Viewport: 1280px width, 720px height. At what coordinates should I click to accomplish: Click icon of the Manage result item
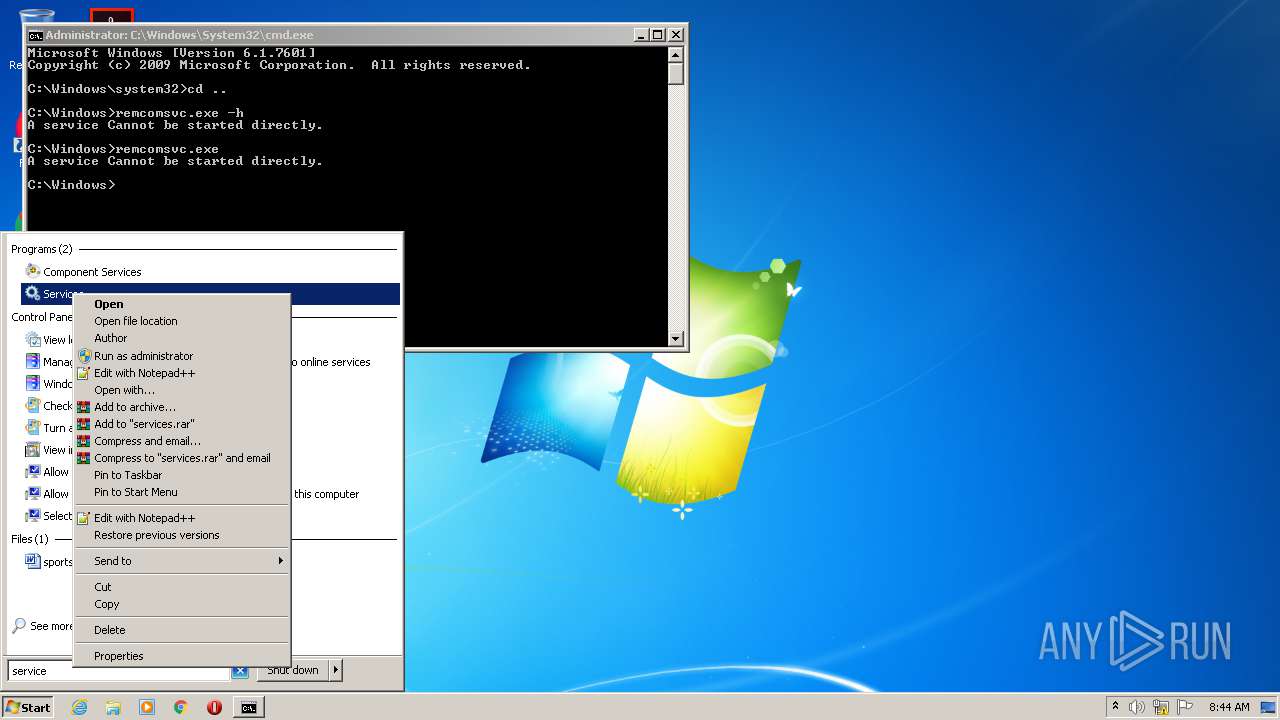point(32,361)
